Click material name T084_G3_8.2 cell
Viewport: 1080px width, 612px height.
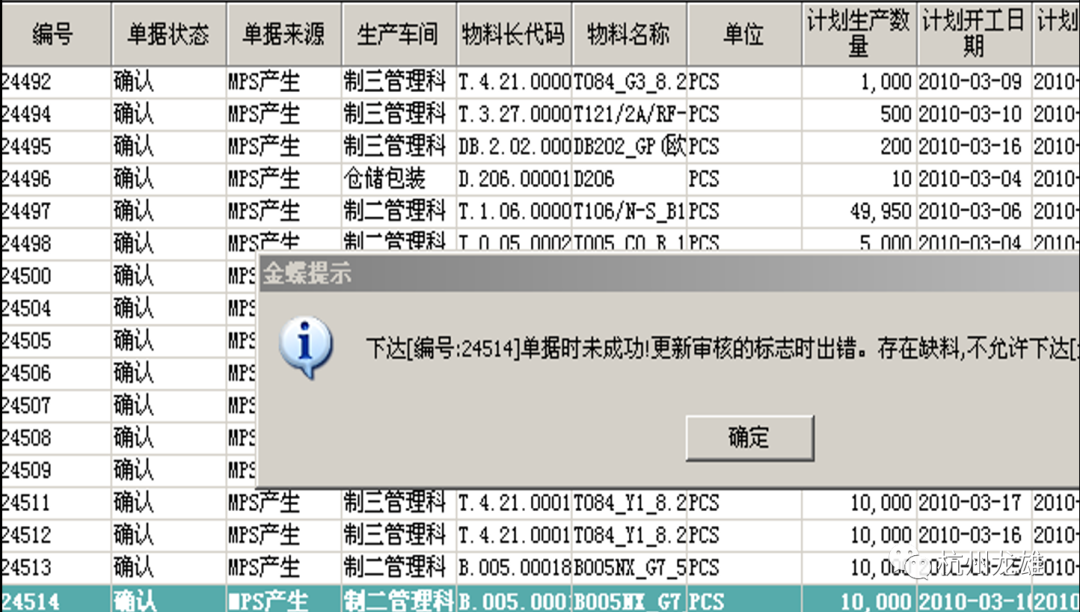point(629,83)
